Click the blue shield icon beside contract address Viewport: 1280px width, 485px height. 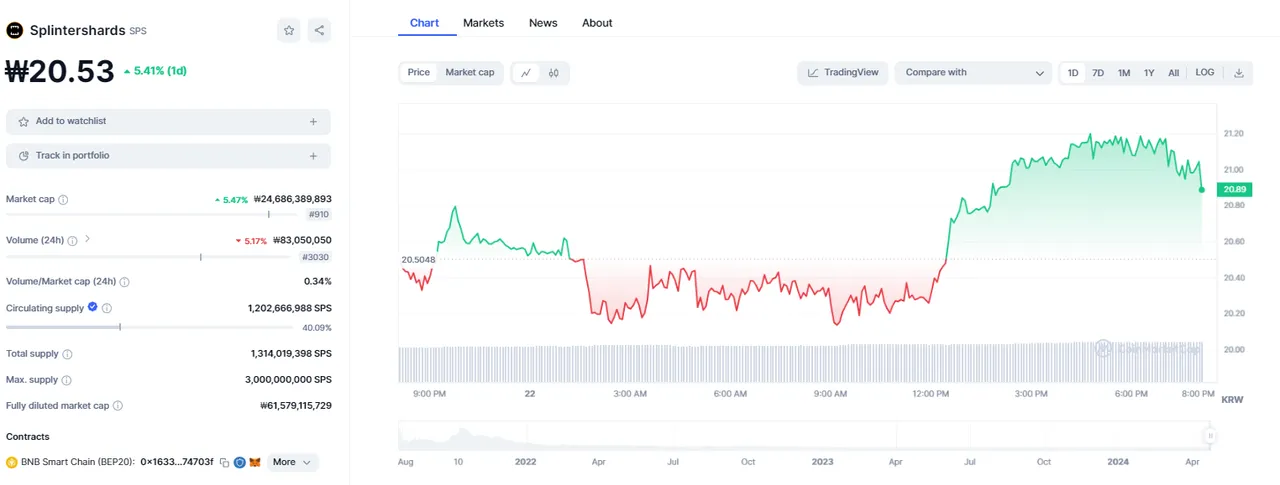point(240,462)
